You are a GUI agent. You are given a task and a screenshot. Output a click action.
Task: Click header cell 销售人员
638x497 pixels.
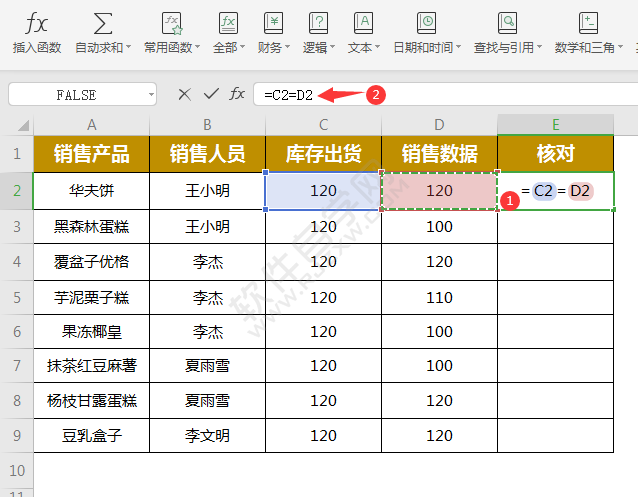pos(208,154)
